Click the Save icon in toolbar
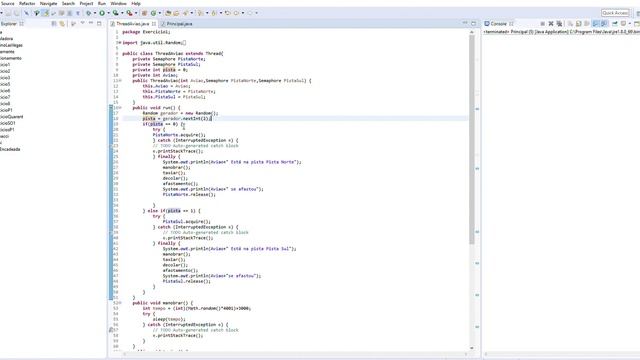 8,13
